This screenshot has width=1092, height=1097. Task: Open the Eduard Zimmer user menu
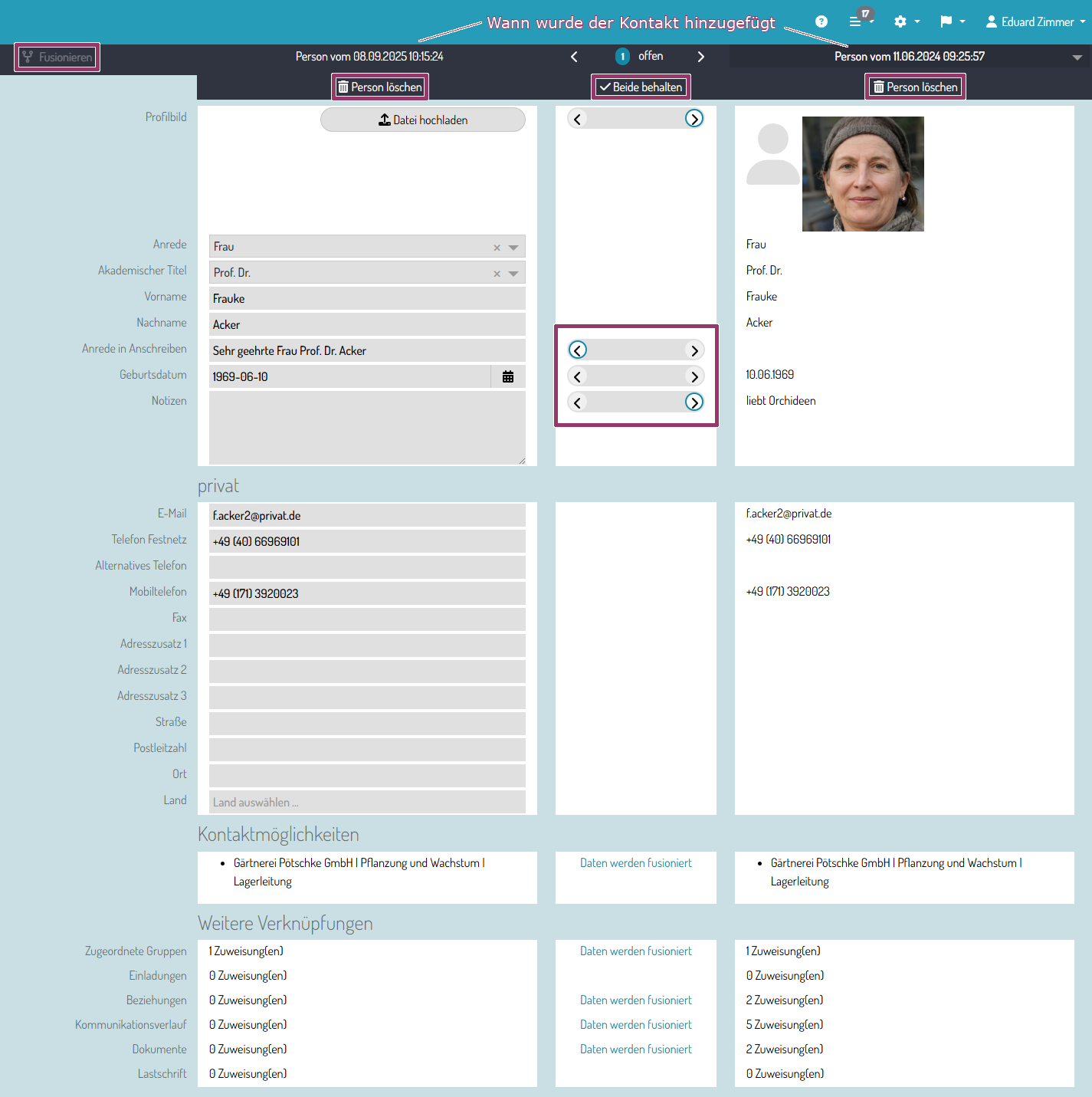point(1035,21)
